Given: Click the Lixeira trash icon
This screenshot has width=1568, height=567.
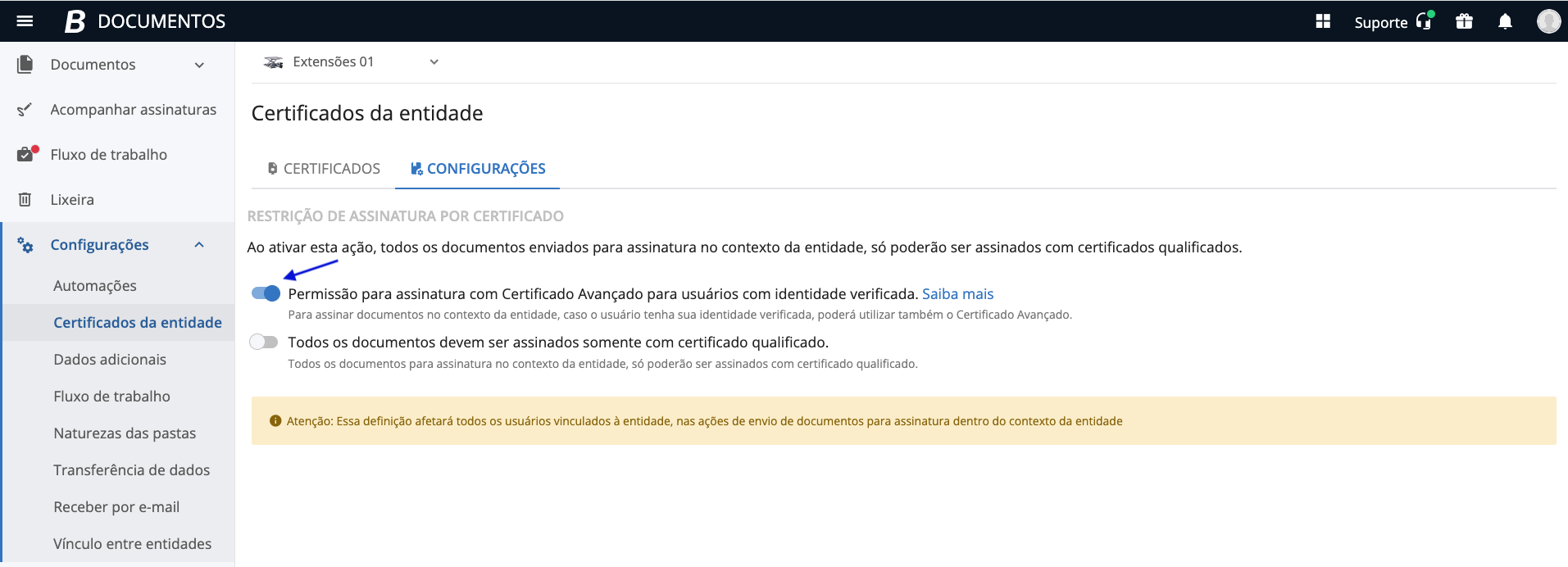Looking at the screenshot, I should click(x=25, y=200).
